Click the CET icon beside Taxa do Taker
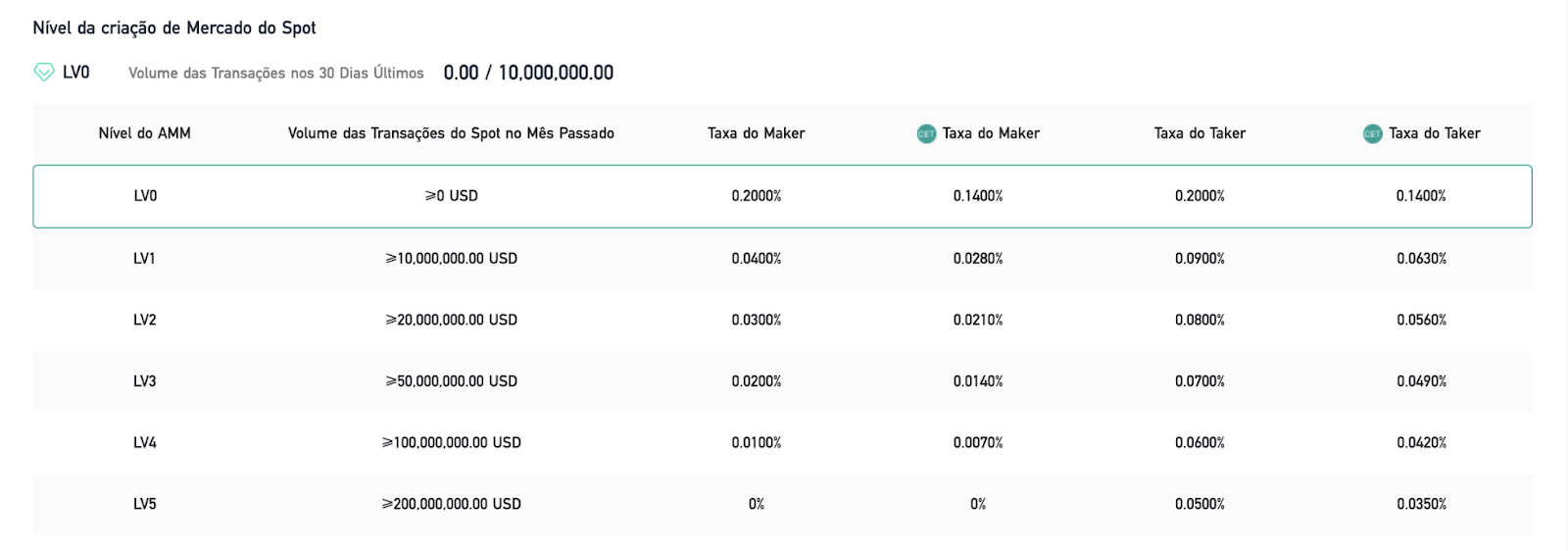1568x551 pixels. [1372, 133]
